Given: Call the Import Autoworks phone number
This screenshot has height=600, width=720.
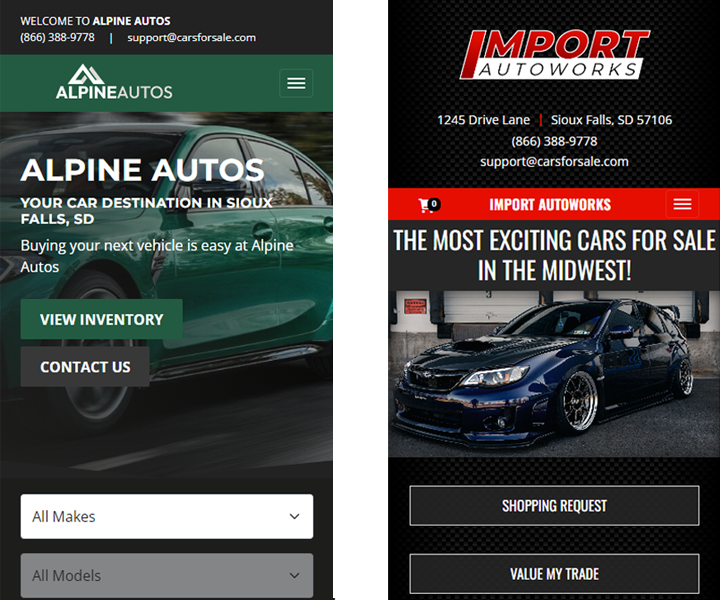Looking at the screenshot, I should click(x=554, y=141).
